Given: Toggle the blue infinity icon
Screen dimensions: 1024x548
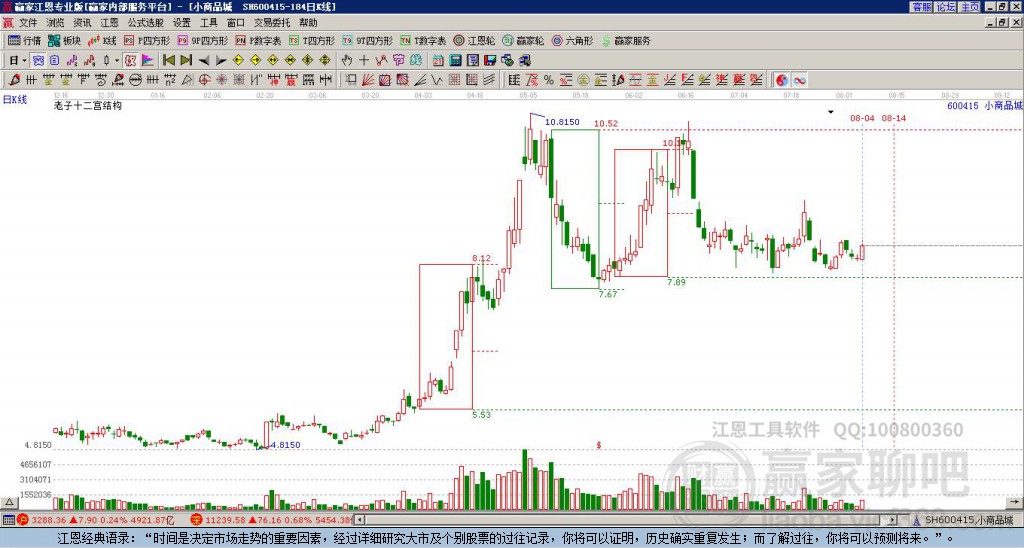Looking at the screenshot, I should click(799, 80).
